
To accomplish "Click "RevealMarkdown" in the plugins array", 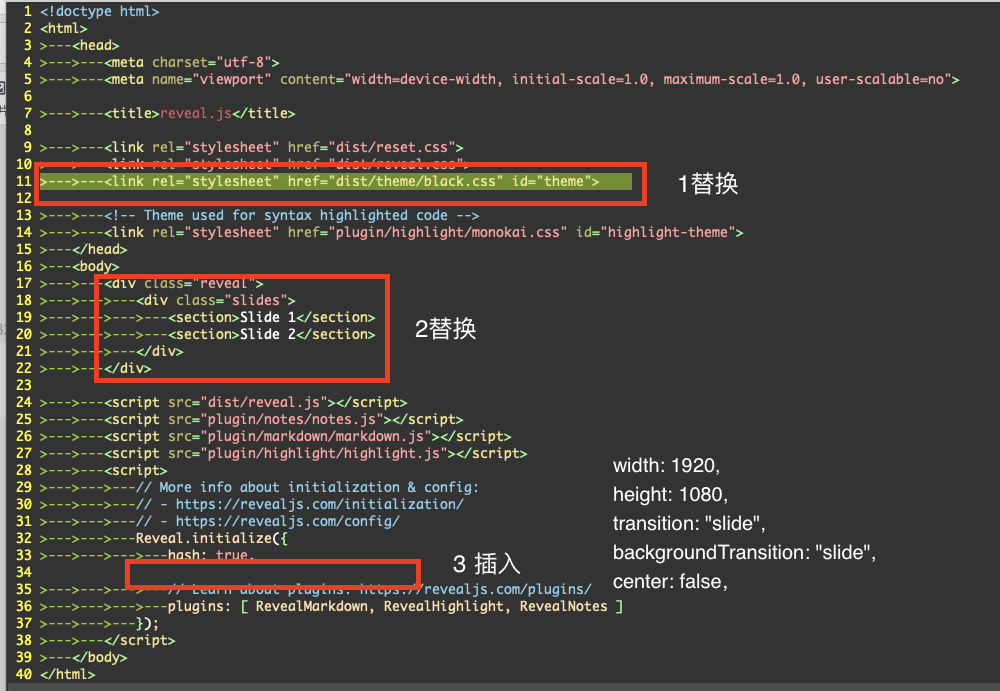I will (x=312, y=607).
